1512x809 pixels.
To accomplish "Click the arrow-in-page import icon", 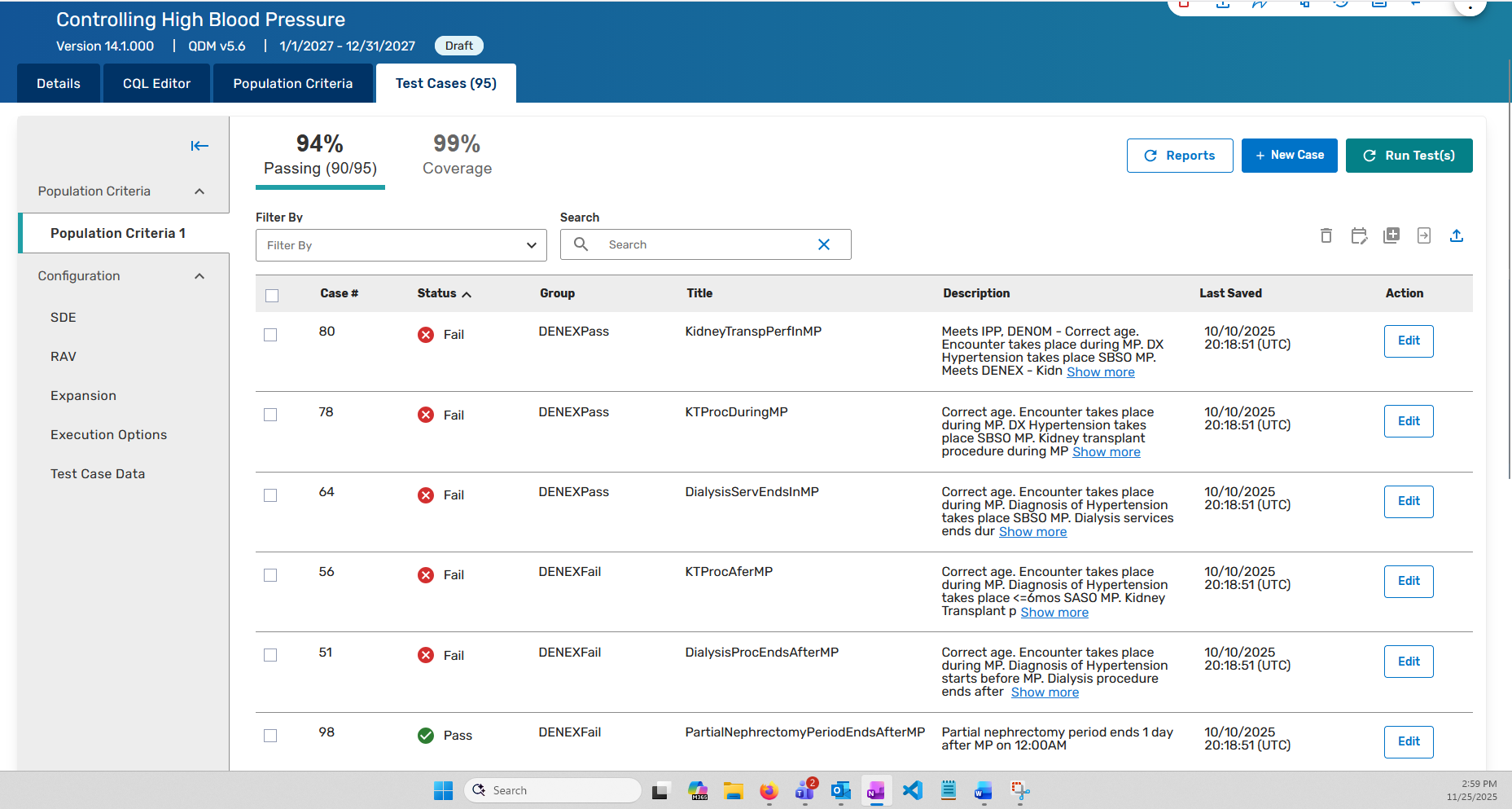I will point(1424,236).
